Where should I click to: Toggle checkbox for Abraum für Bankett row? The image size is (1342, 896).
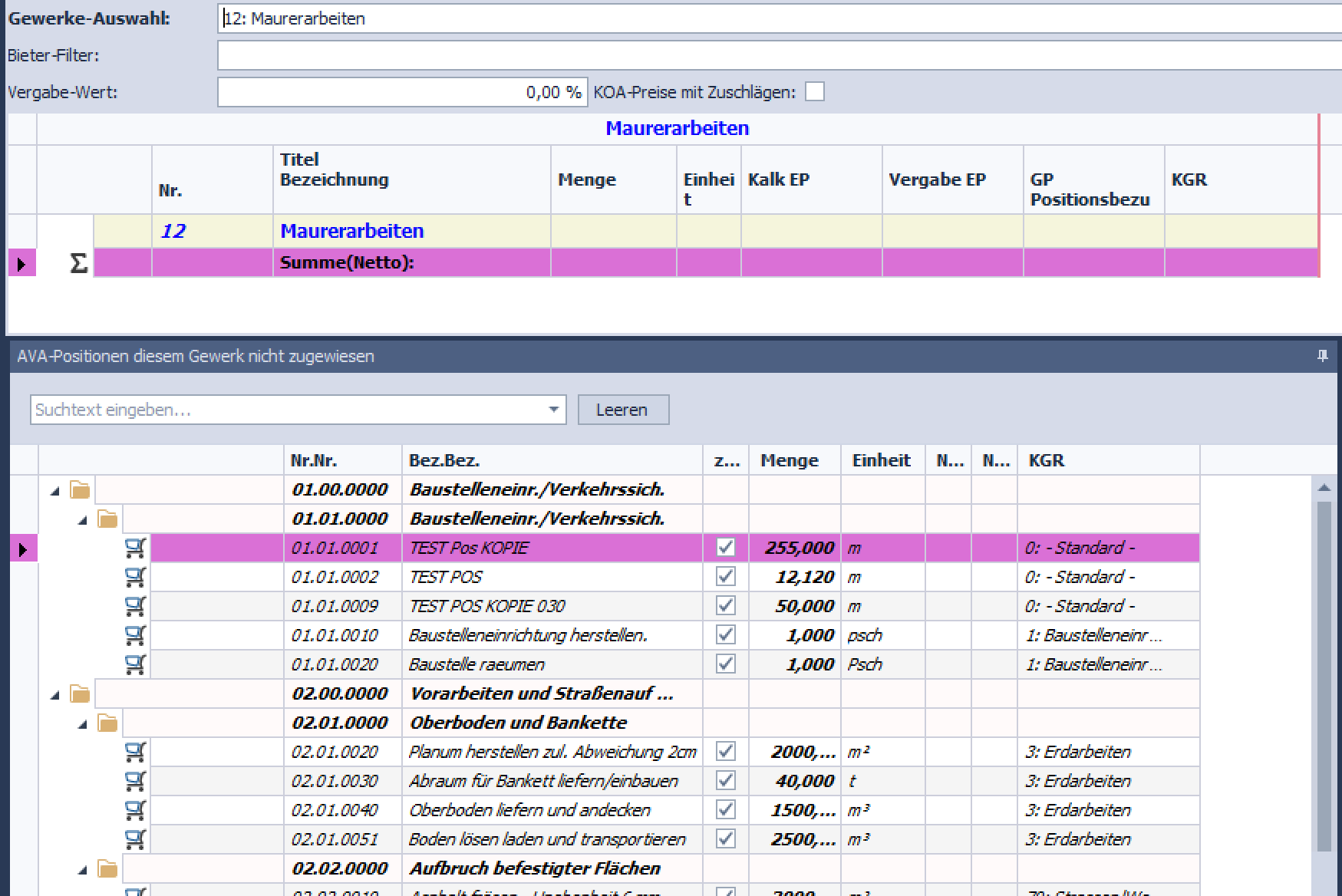tap(725, 781)
